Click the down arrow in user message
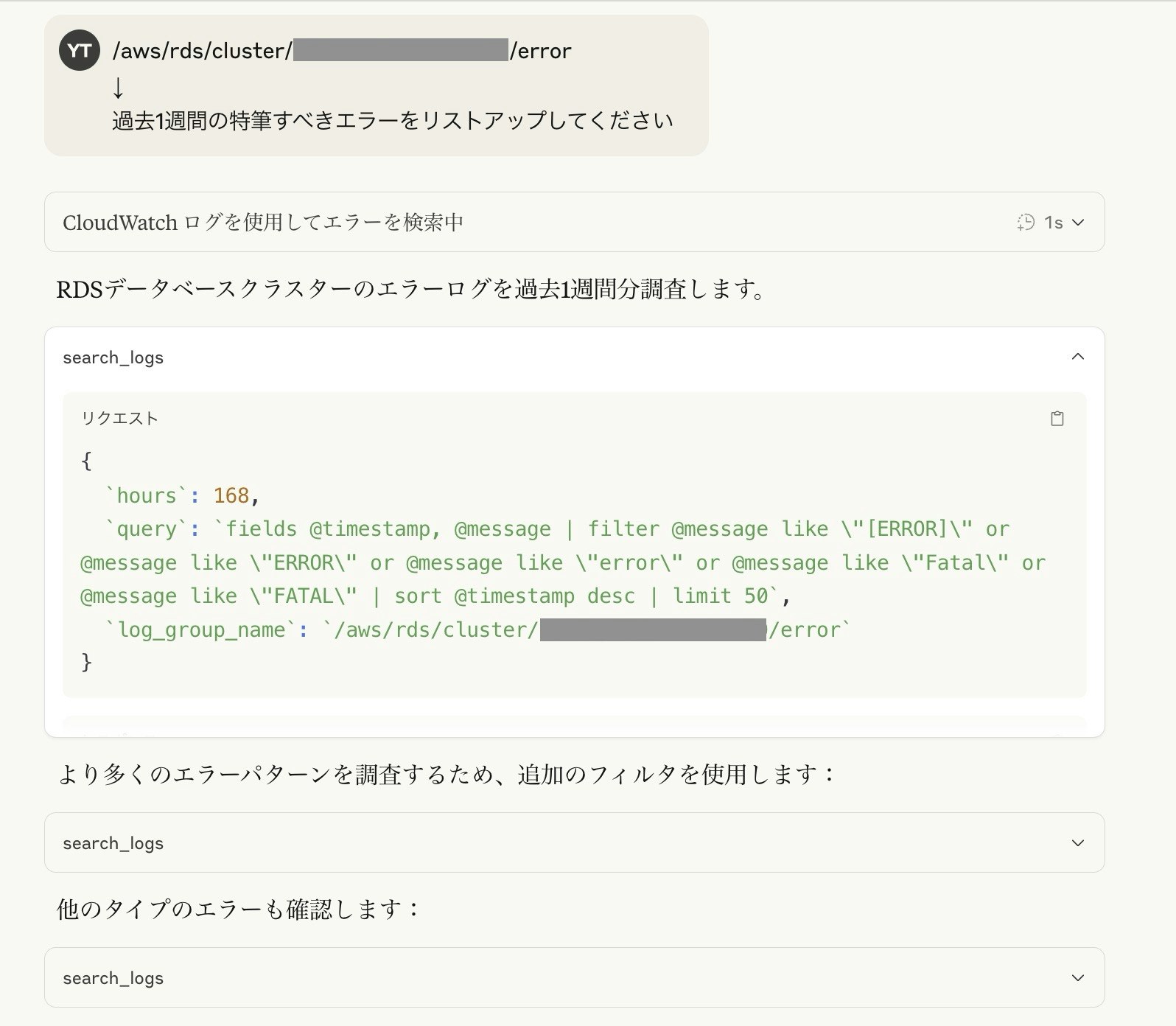 [118, 88]
